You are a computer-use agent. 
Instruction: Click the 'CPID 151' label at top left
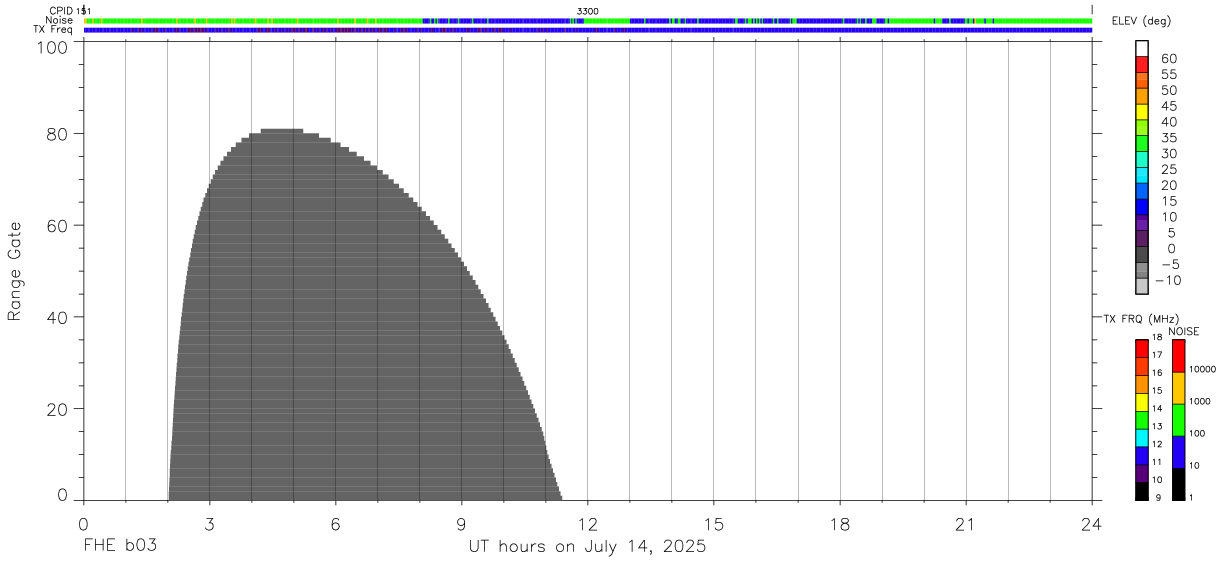point(70,11)
